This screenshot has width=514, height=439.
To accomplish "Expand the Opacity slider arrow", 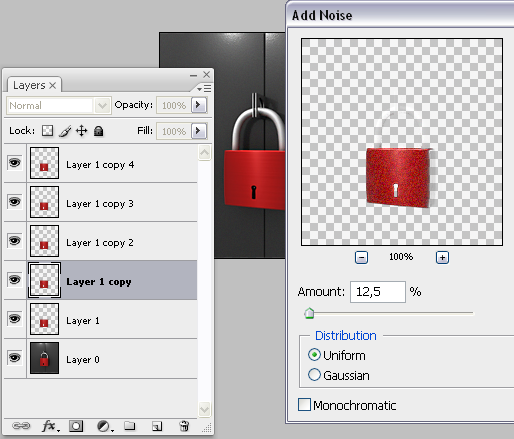I will pos(199,105).
